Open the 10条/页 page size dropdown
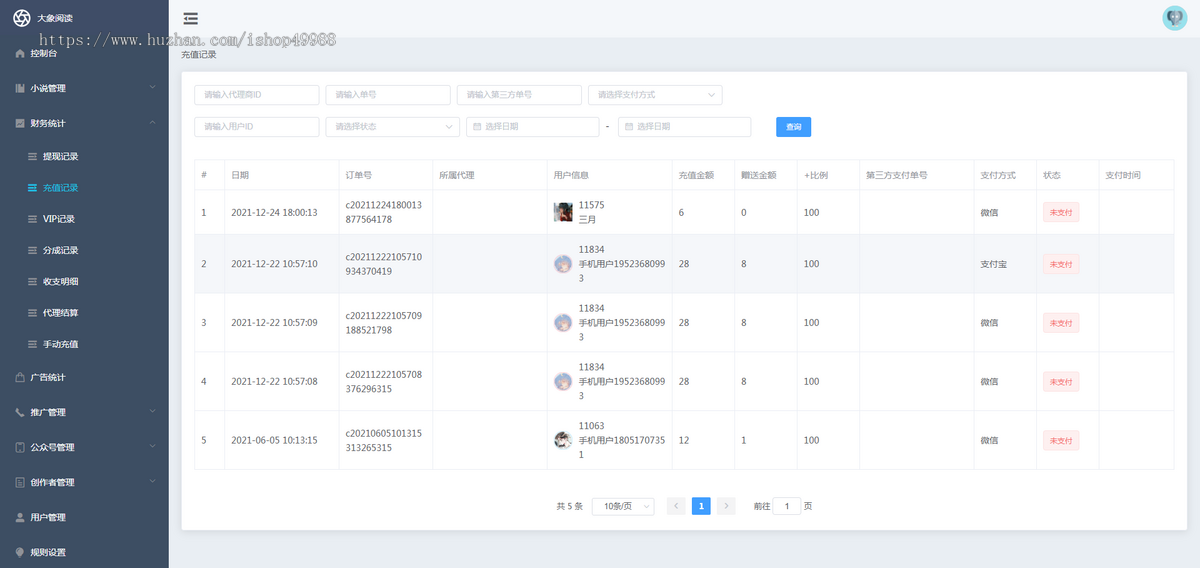The image size is (1200, 568). [623, 506]
